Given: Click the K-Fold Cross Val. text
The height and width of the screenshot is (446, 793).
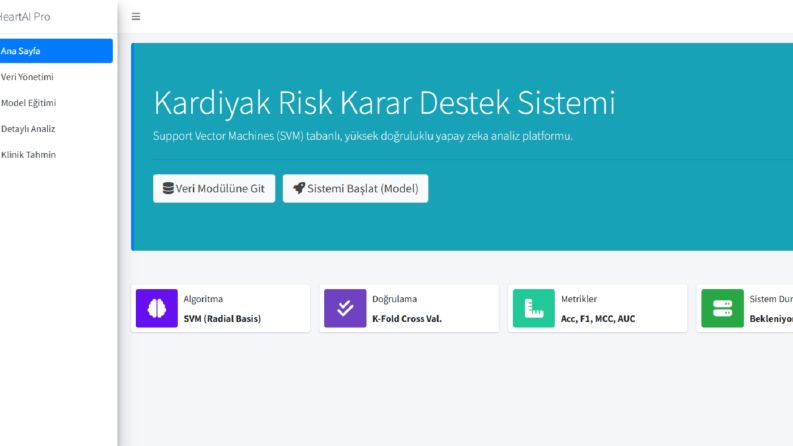Looking at the screenshot, I should pyautogui.click(x=407, y=319).
